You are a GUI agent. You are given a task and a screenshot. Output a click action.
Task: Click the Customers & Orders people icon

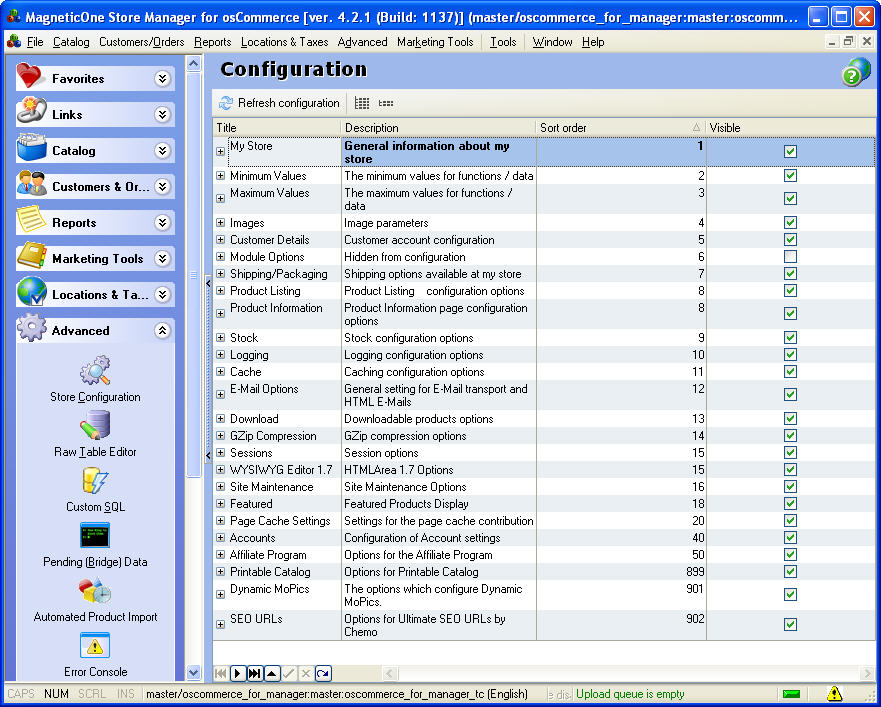(31, 183)
